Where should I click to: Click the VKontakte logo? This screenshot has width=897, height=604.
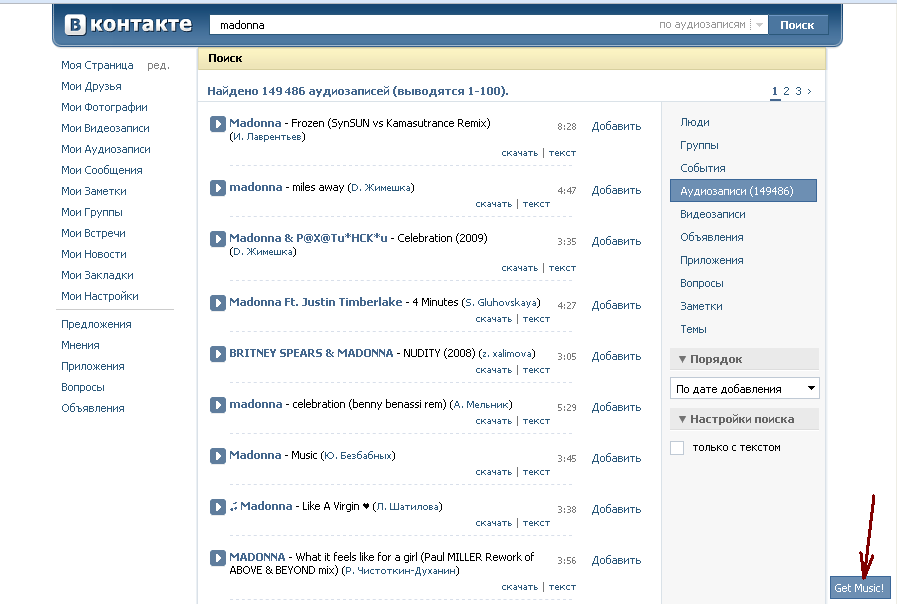pyautogui.click(x=128, y=25)
